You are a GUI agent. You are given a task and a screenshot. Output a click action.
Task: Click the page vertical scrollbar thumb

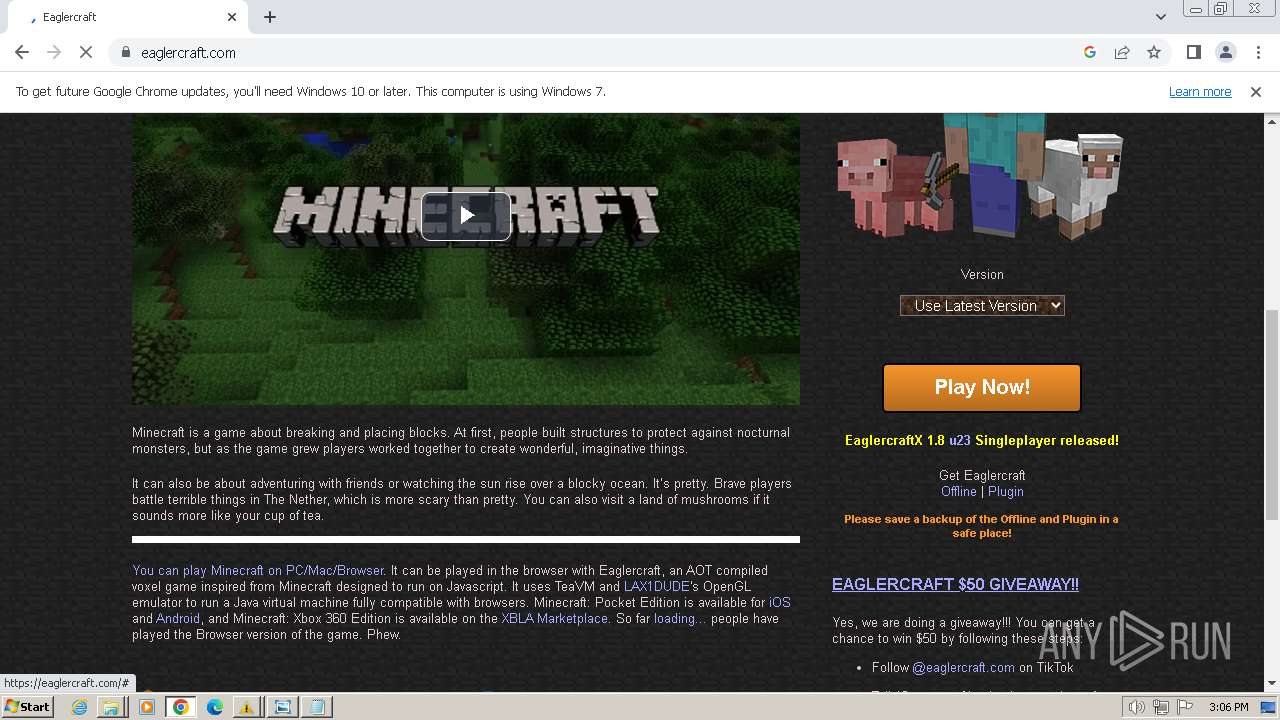click(x=1272, y=415)
